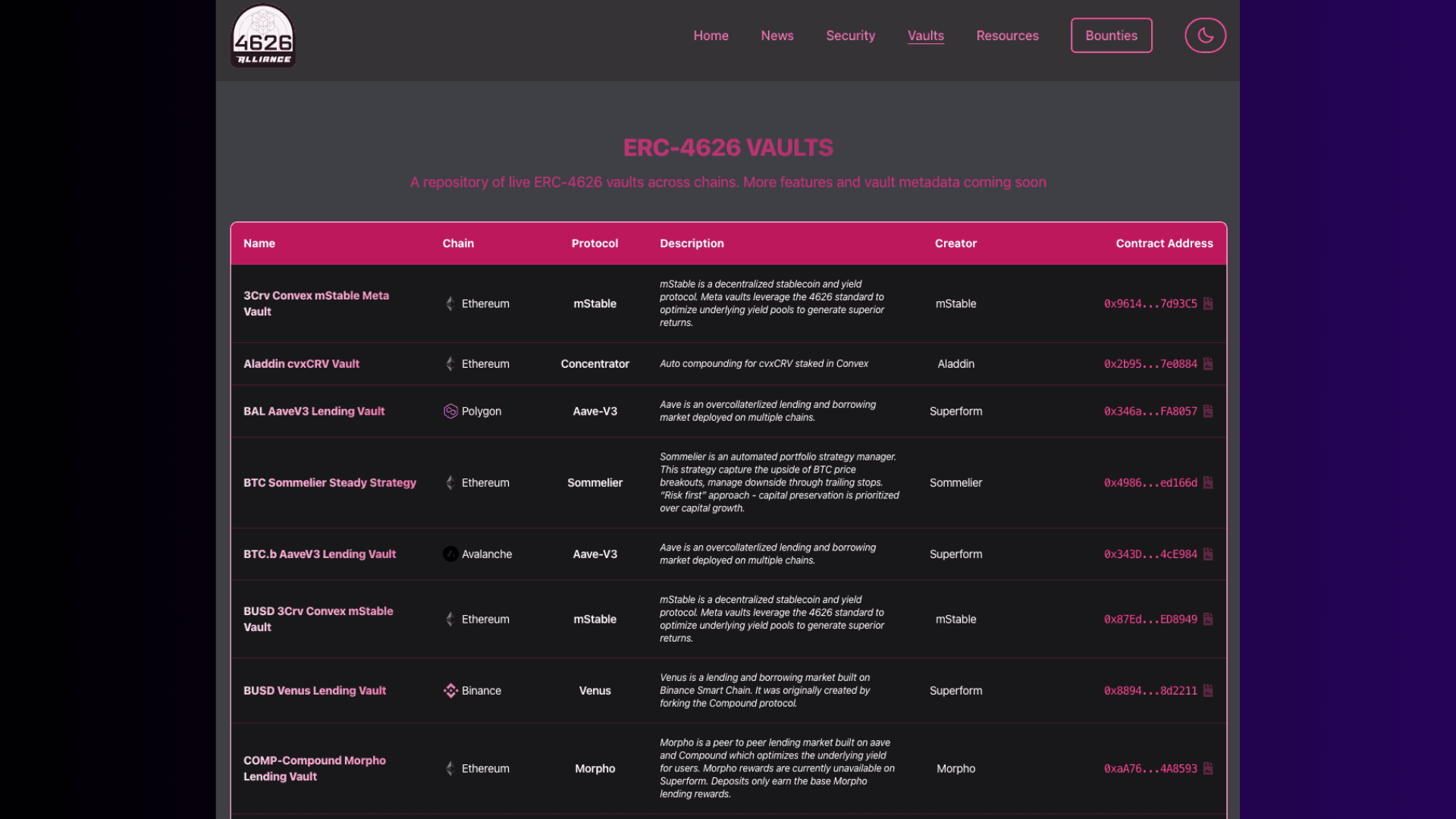Click the 4626 Alliance logo

(263, 36)
